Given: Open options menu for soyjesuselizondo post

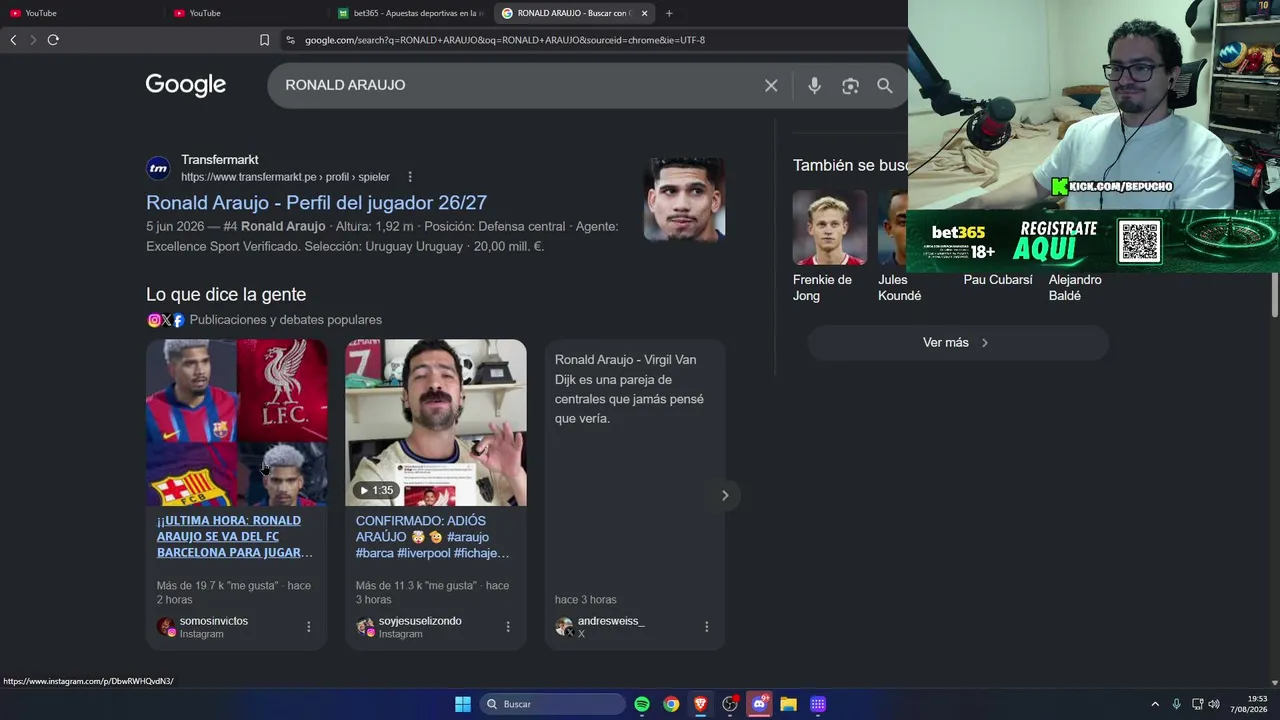Looking at the screenshot, I should pos(508,627).
